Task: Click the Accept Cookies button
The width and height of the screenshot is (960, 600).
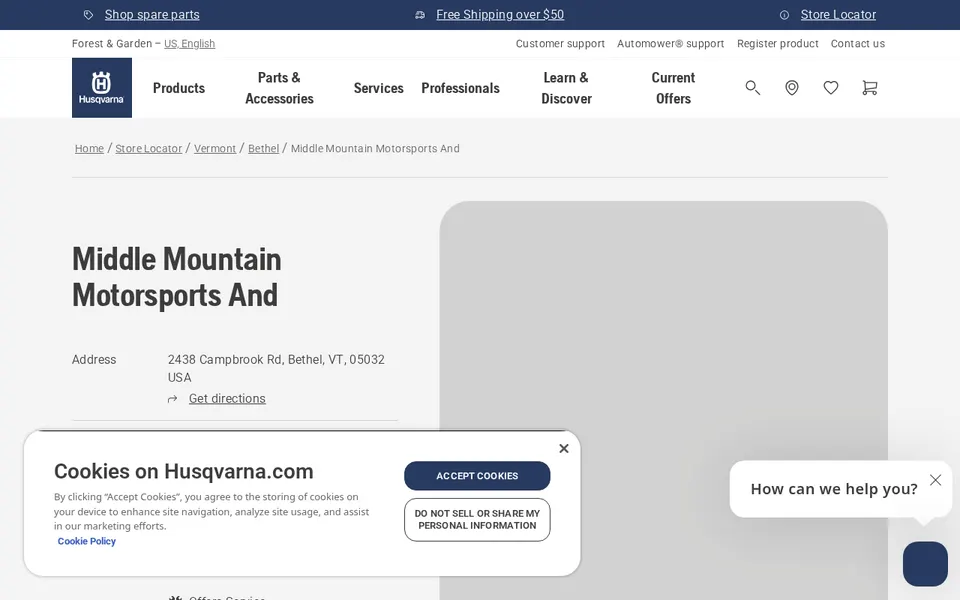Action: (x=477, y=476)
